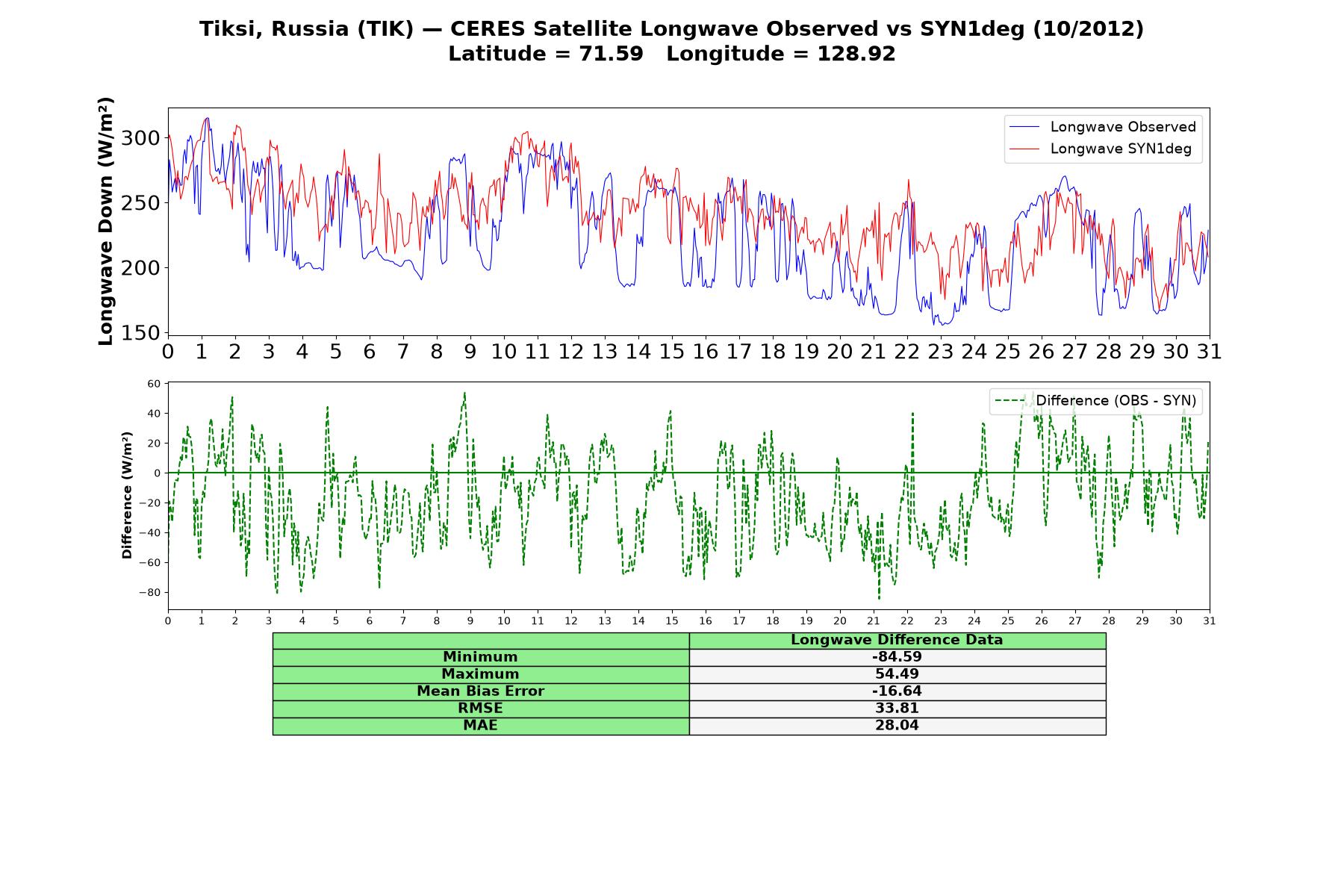Image resolution: width=1344 pixels, height=896 pixels.
Task: Click the Longwave Difference Data table header
Action: pyautogui.click(x=897, y=640)
